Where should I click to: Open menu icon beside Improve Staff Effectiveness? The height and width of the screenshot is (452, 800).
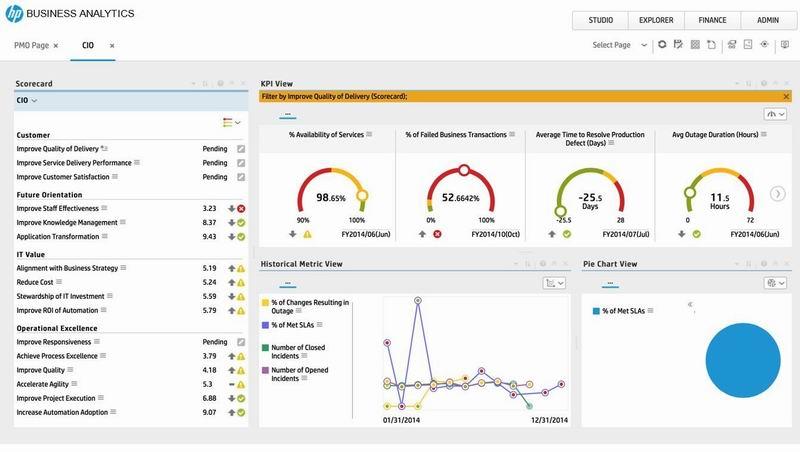coord(104,208)
